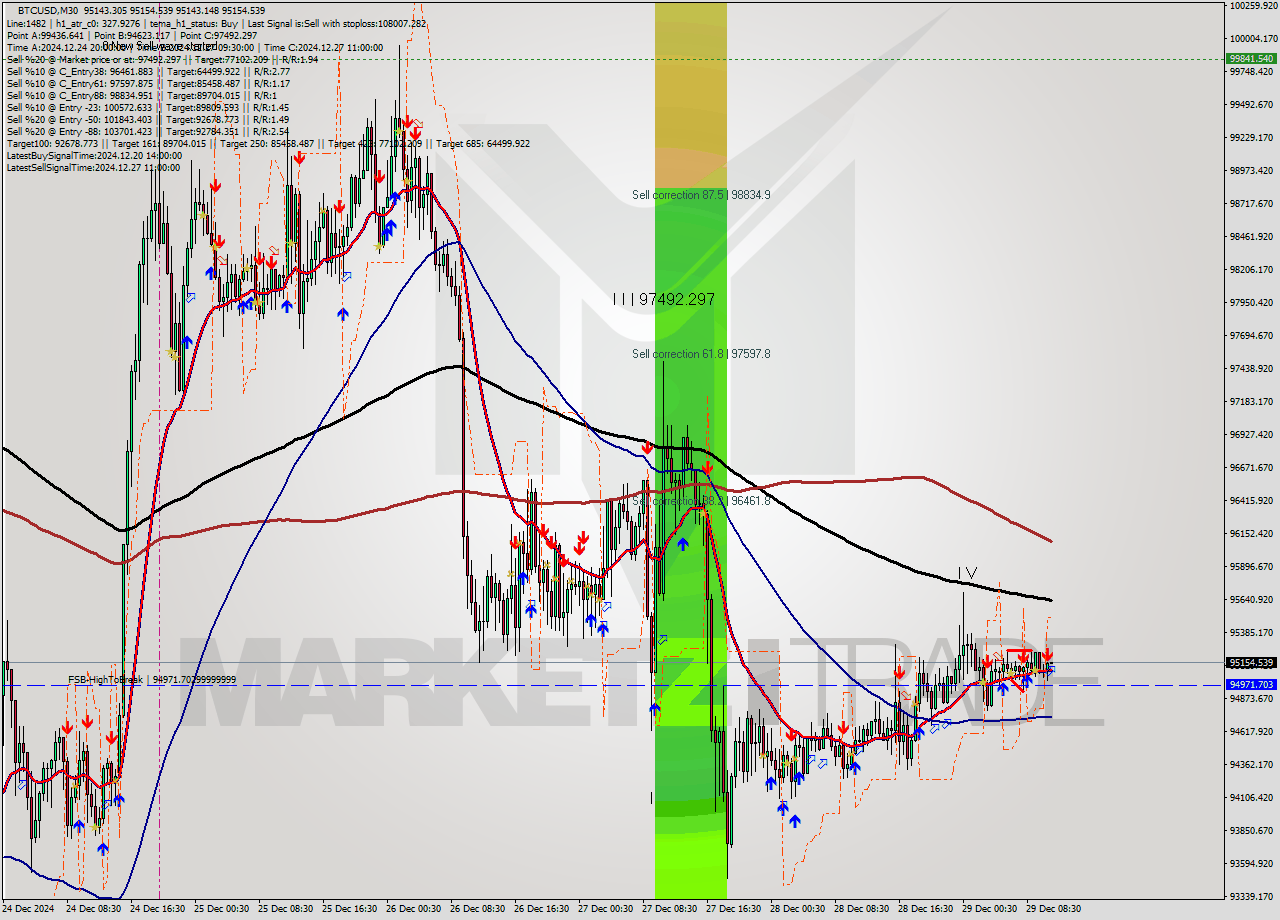Click the 94617.920 price axis label
1280x920 pixels.
point(1252,732)
